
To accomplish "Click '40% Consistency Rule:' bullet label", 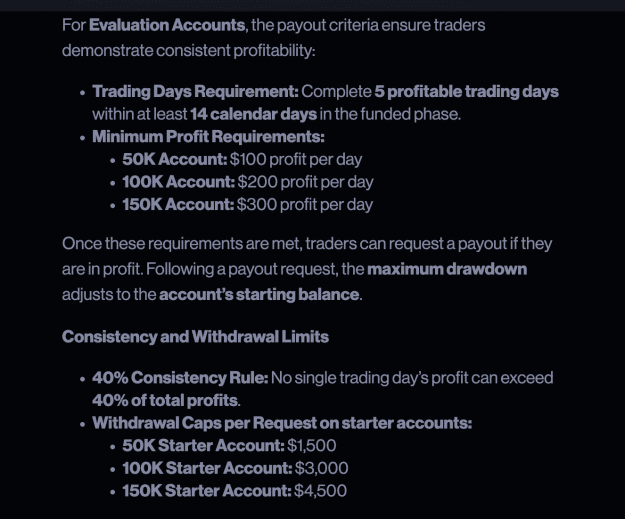I will 180,378.
